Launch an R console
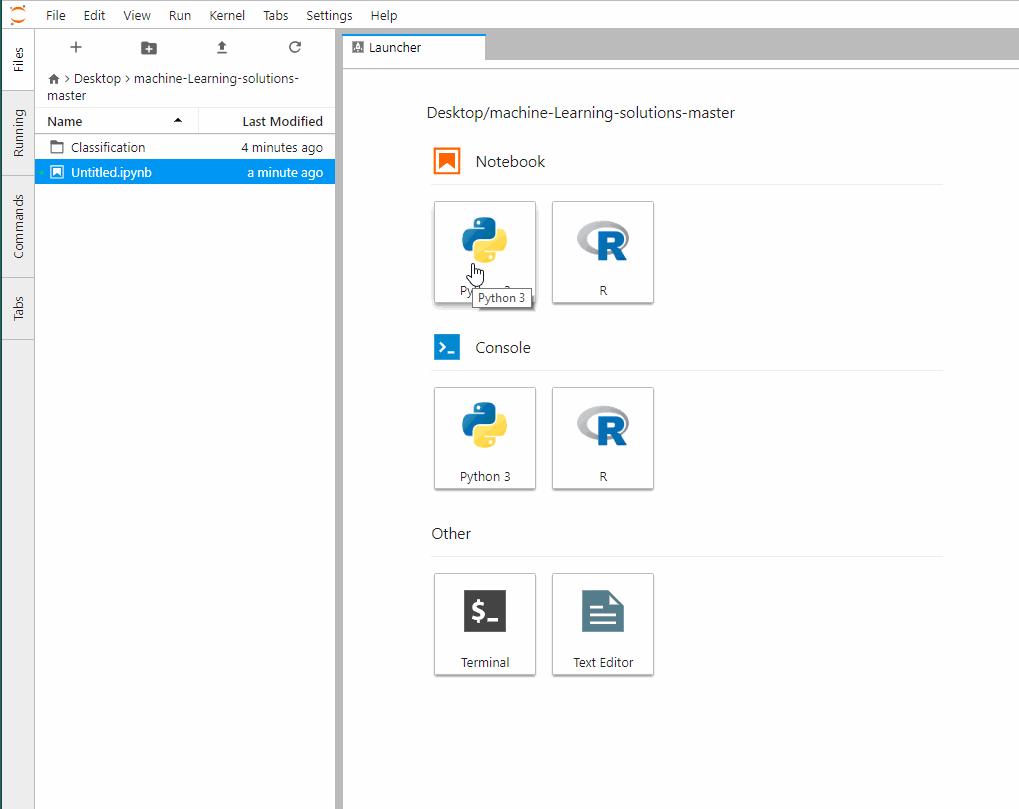1019x809 pixels. pos(602,437)
